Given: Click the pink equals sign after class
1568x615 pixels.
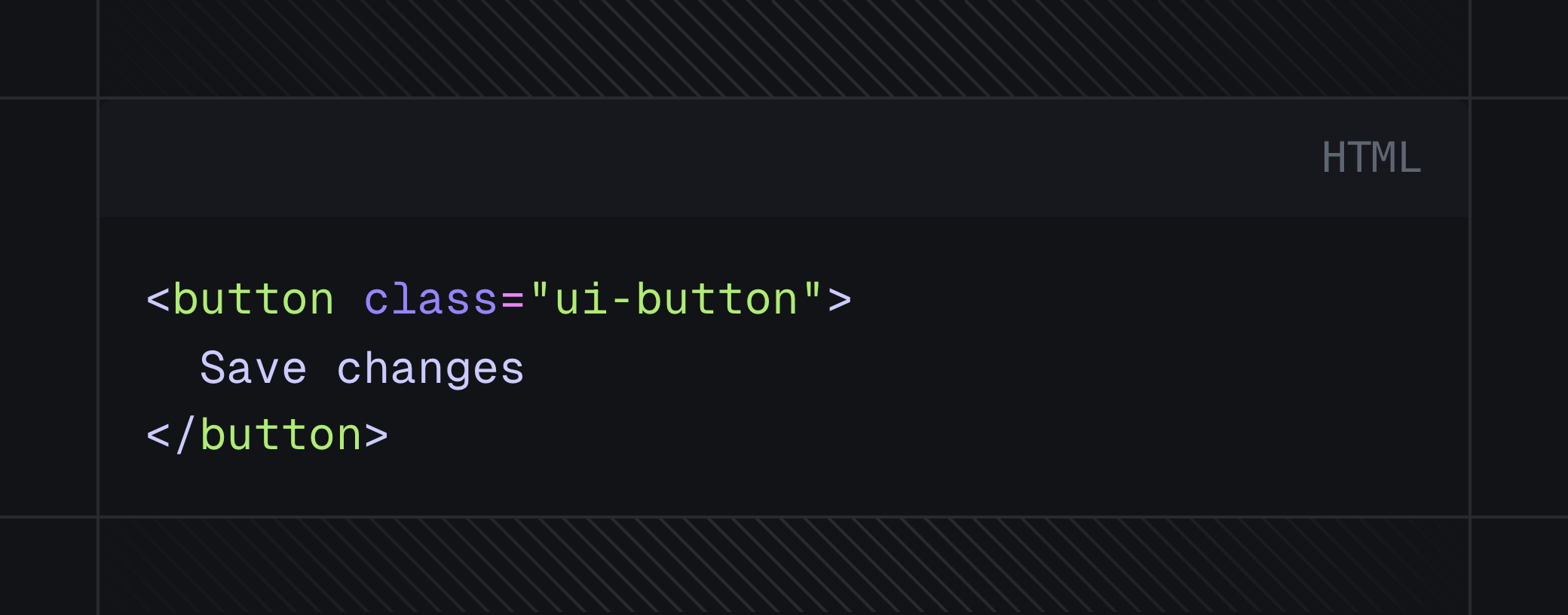Looking at the screenshot, I should pos(513,300).
